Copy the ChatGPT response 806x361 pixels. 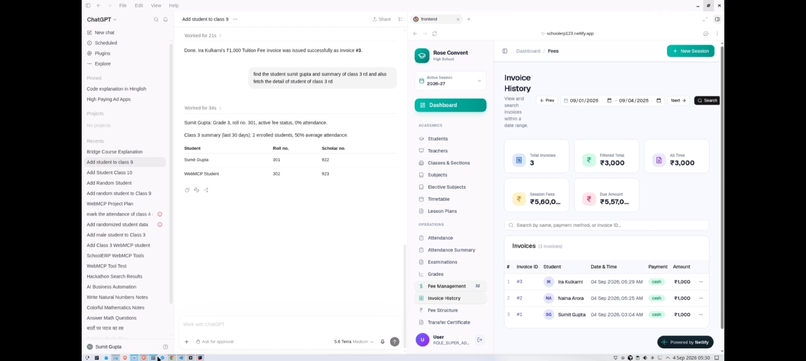click(x=188, y=190)
